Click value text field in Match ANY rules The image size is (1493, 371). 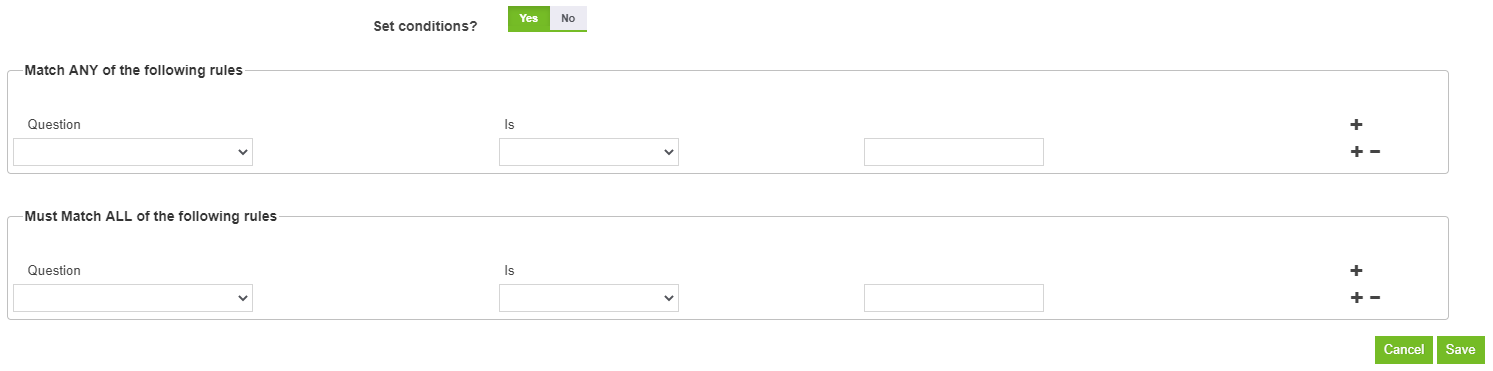pyautogui.click(x=954, y=152)
